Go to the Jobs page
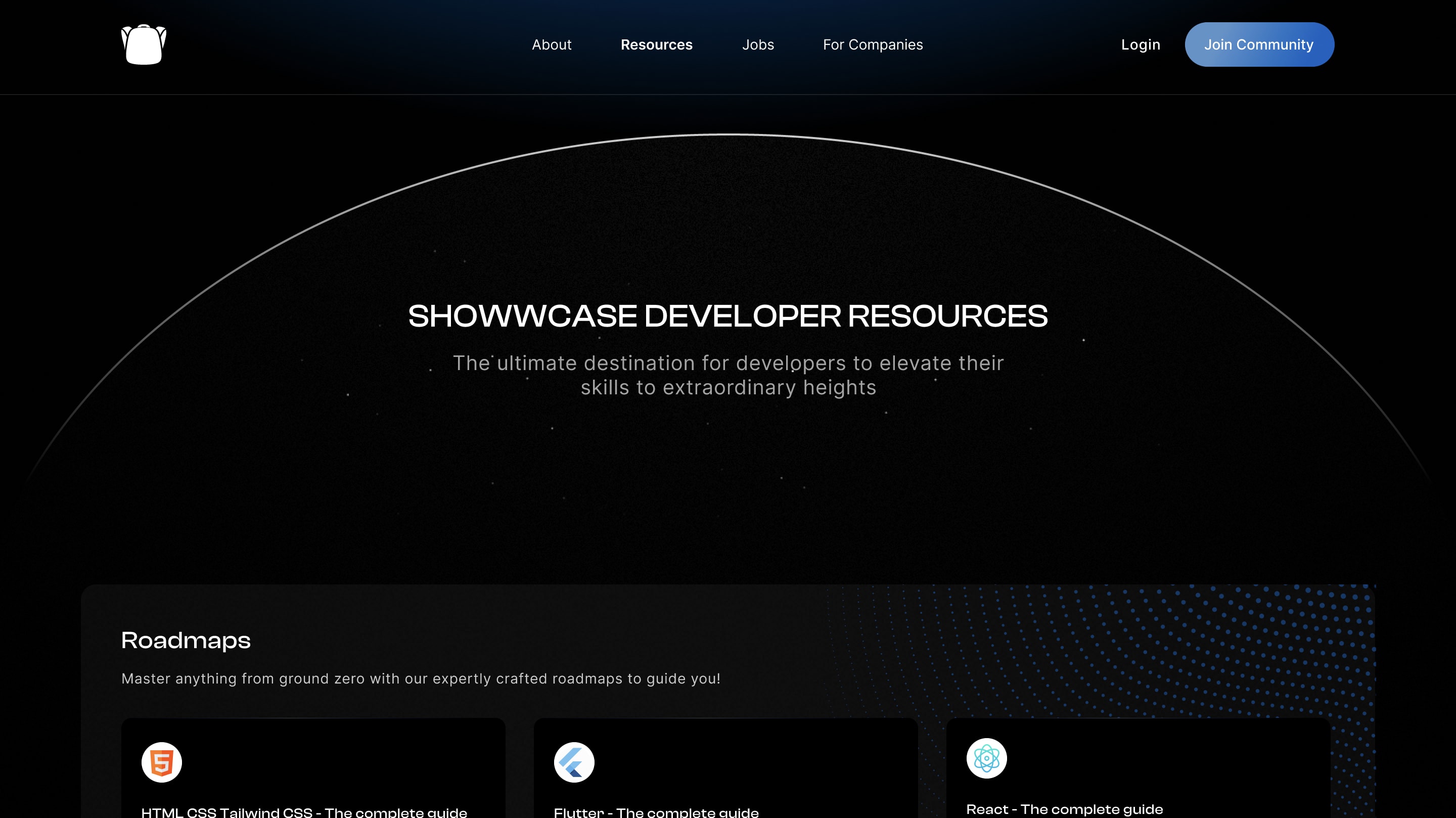 (757, 44)
